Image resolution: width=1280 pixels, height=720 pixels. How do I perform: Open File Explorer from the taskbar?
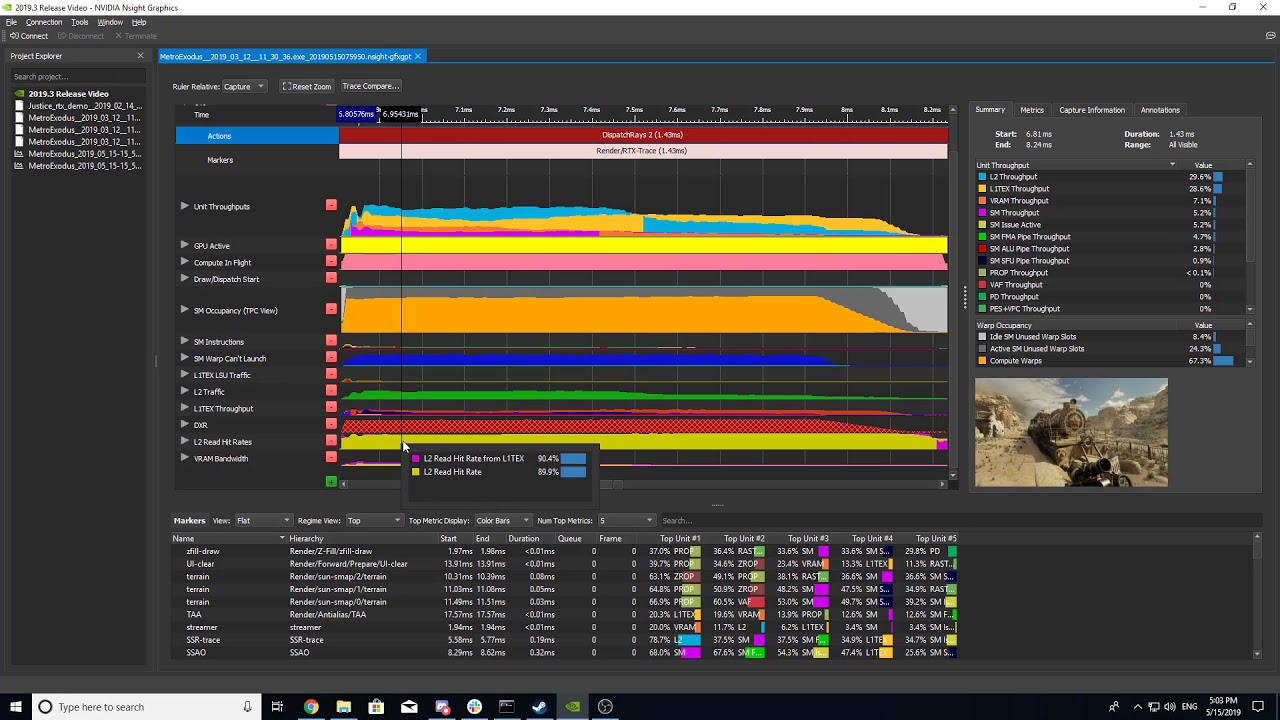343,707
